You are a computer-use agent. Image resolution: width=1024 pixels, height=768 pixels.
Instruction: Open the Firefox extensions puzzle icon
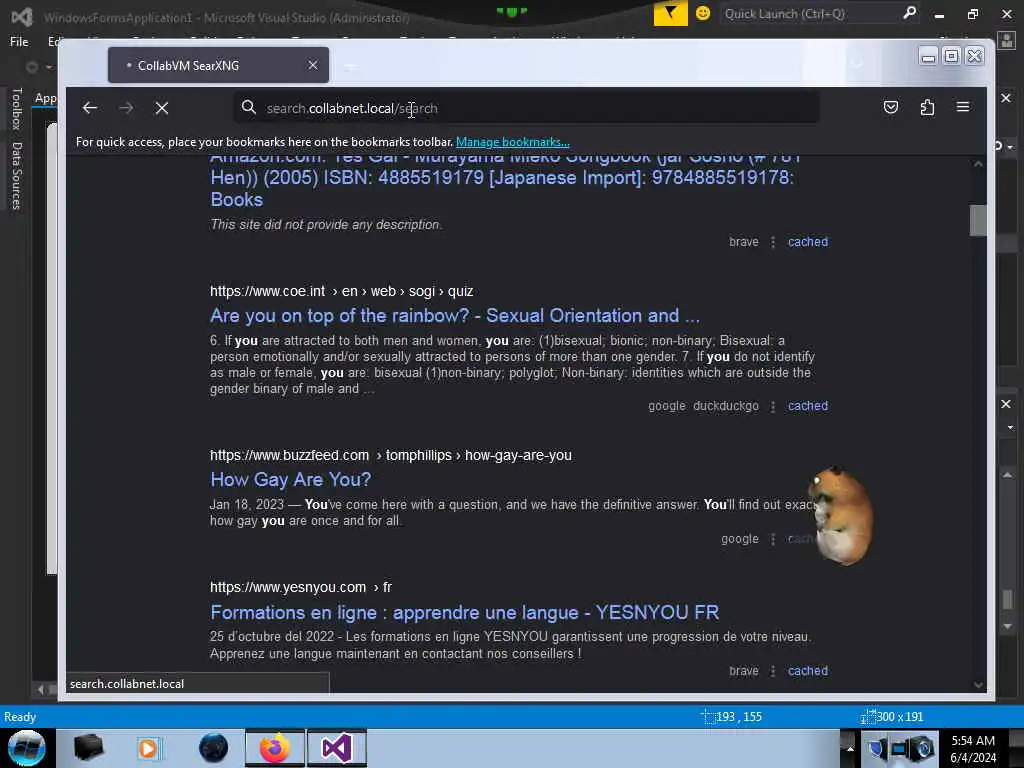point(927,107)
